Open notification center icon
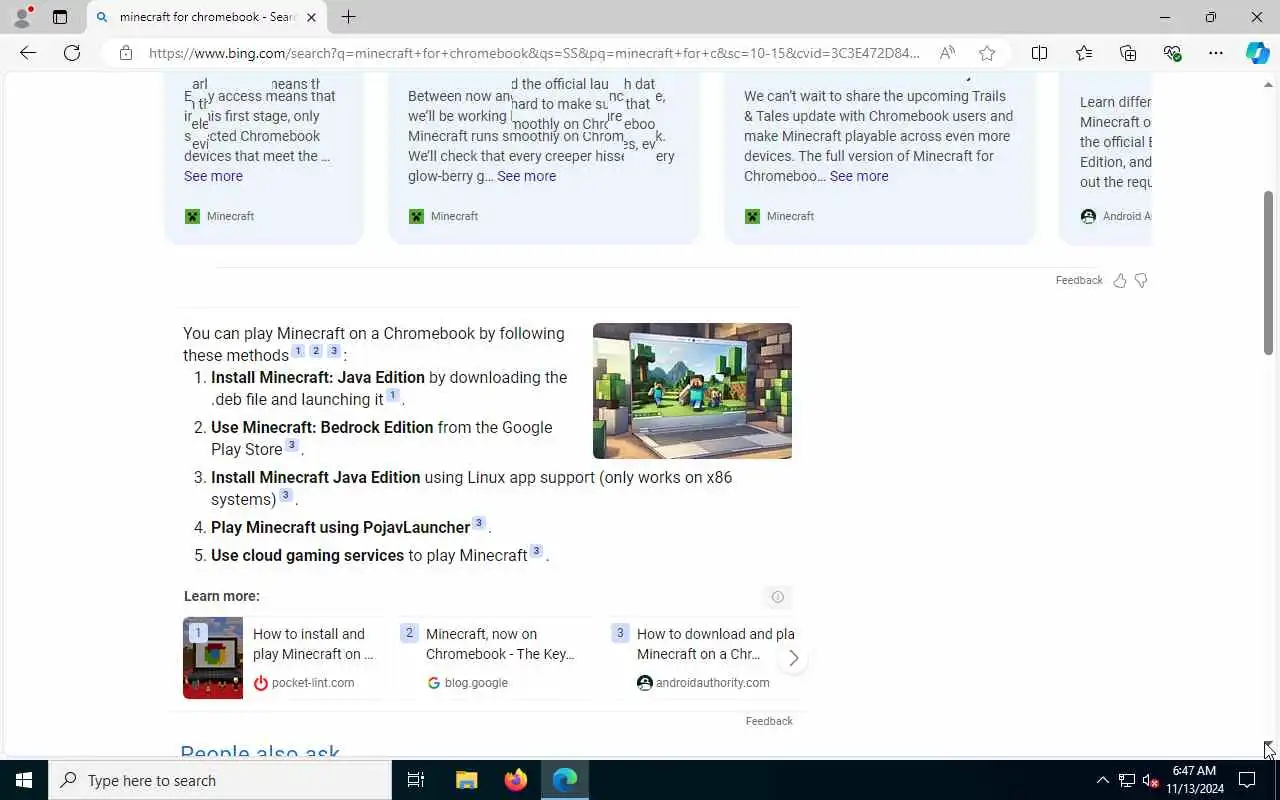Screen dimensions: 1280x800 [1247, 780]
